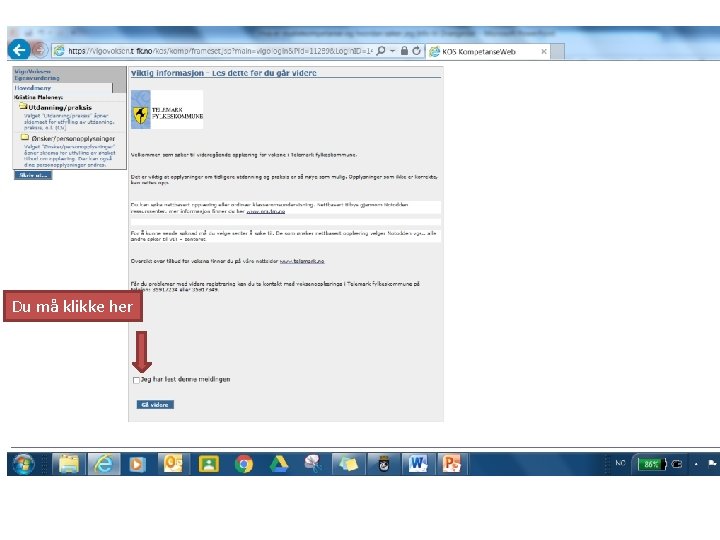Open the Windows Start orb
720x540 pixels.
click(x=23, y=464)
